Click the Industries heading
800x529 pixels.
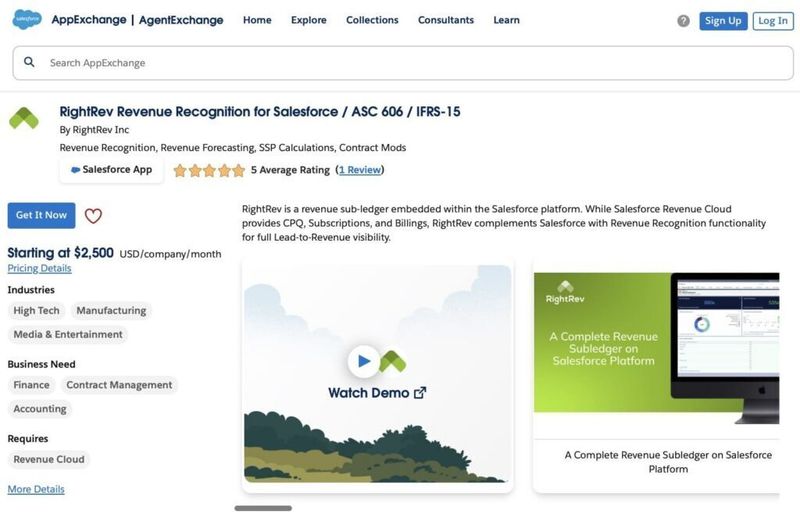pos(31,290)
